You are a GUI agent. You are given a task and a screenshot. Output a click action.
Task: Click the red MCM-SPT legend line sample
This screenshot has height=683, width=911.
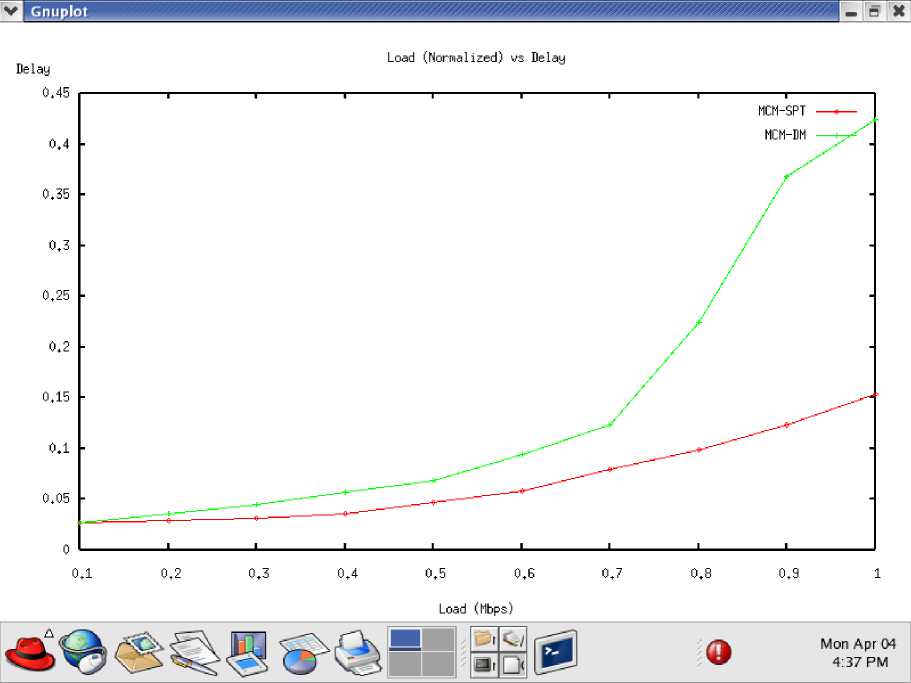837,112
